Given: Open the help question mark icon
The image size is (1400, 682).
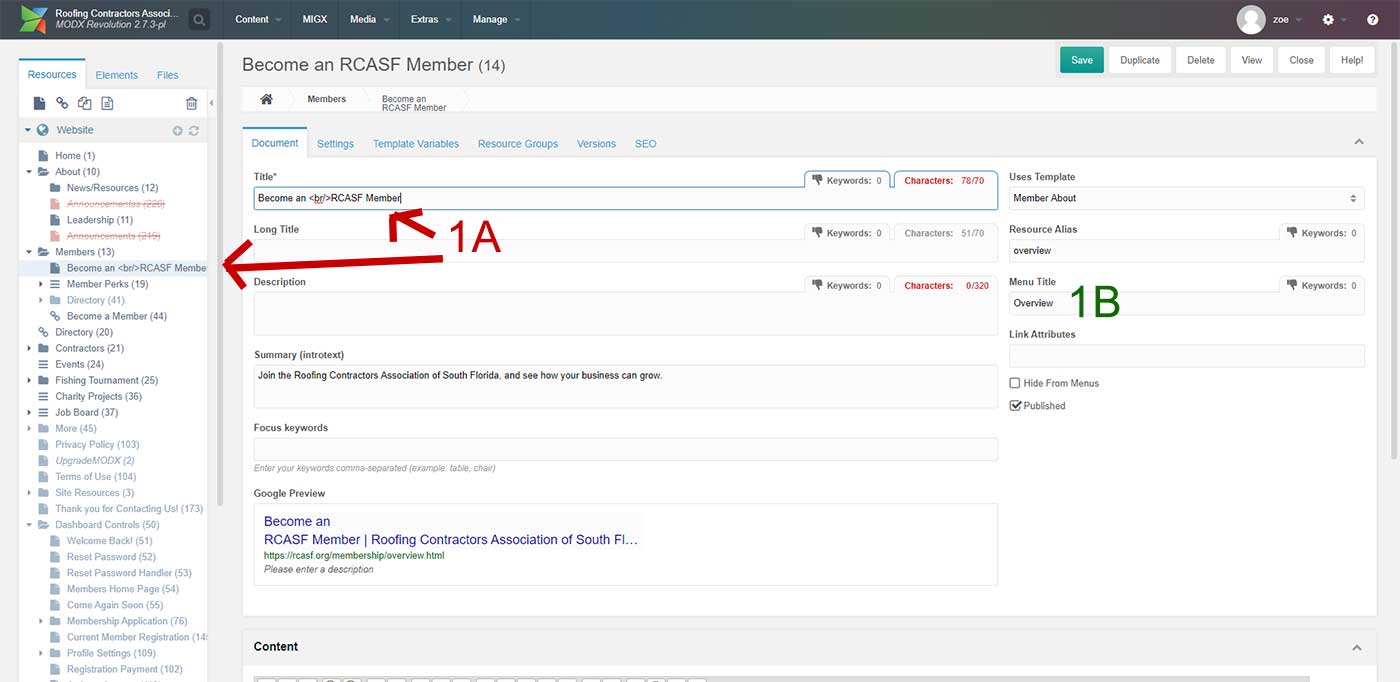Looking at the screenshot, I should [x=1372, y=19].
